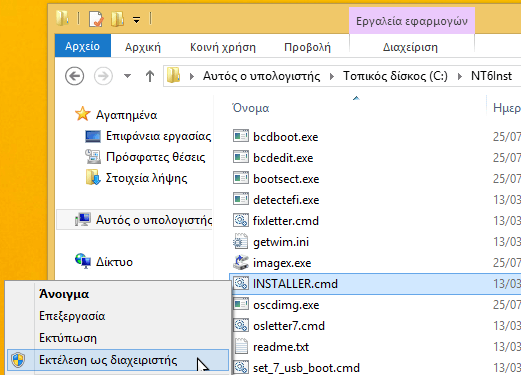Click the detectefi.exe file icon
The width and height of the screenshot is (521, 375).
click(x=241, y=199)
